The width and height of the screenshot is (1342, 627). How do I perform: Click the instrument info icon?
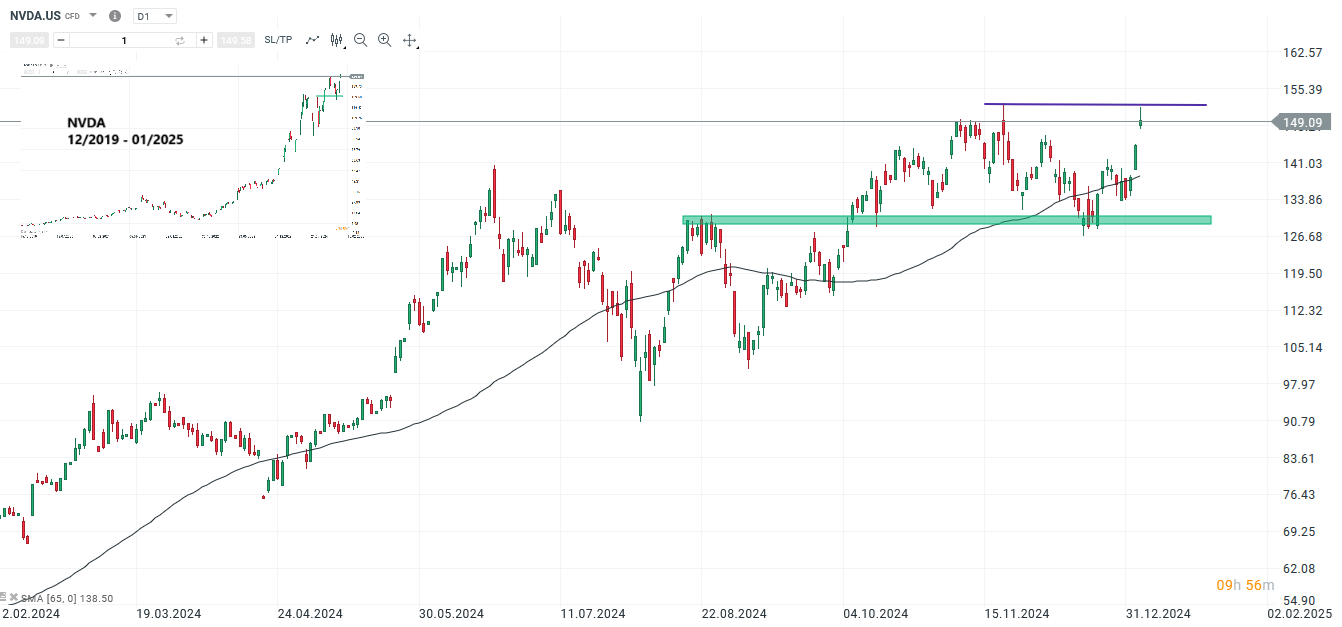[115, 15]
